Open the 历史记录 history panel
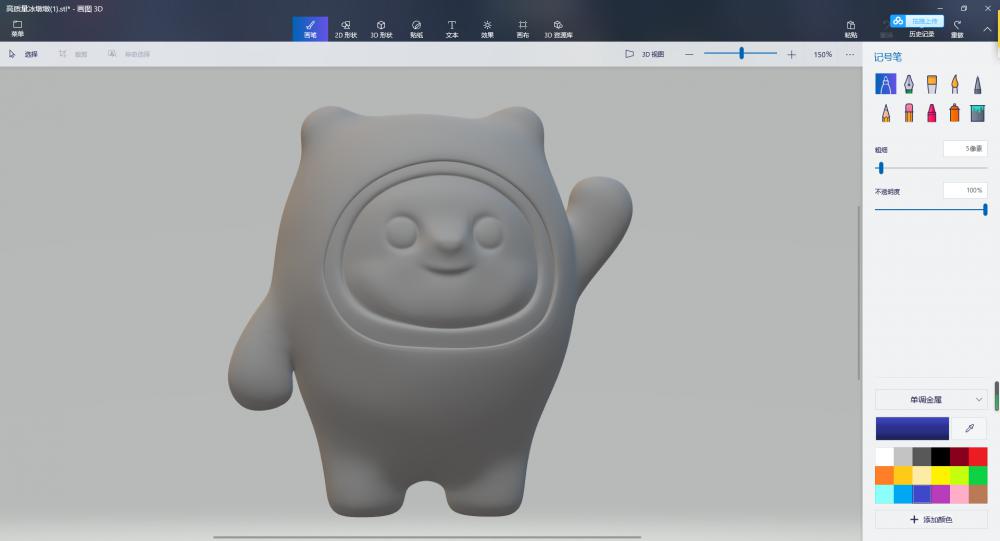Viewport: 1000px width, 541px height. point(922,34)
